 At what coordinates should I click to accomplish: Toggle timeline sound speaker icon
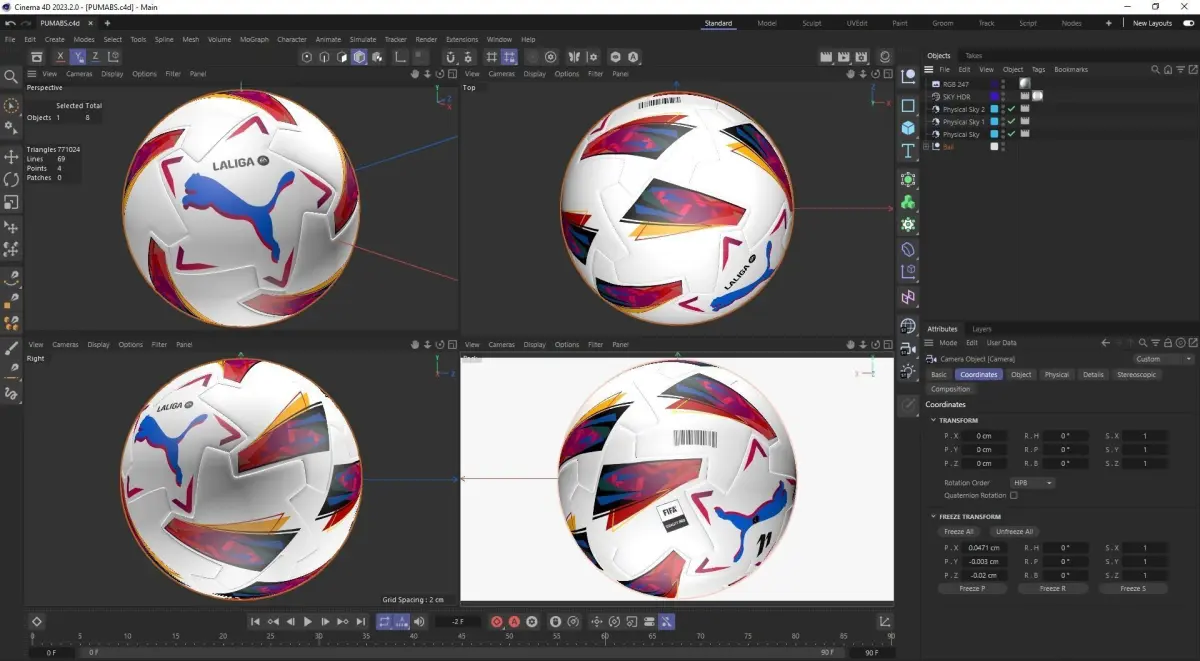tap(419, 622)
